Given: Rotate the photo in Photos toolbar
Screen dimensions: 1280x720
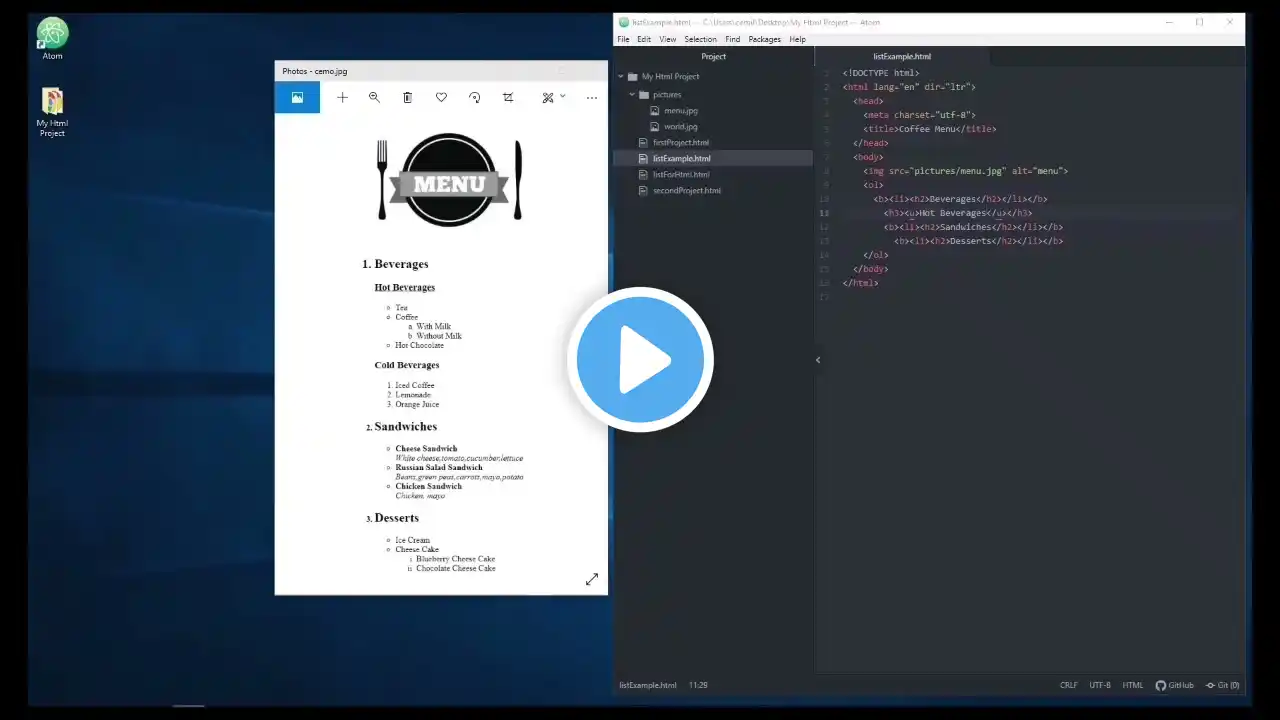Looking at the screenshot, I should point(474,97).
